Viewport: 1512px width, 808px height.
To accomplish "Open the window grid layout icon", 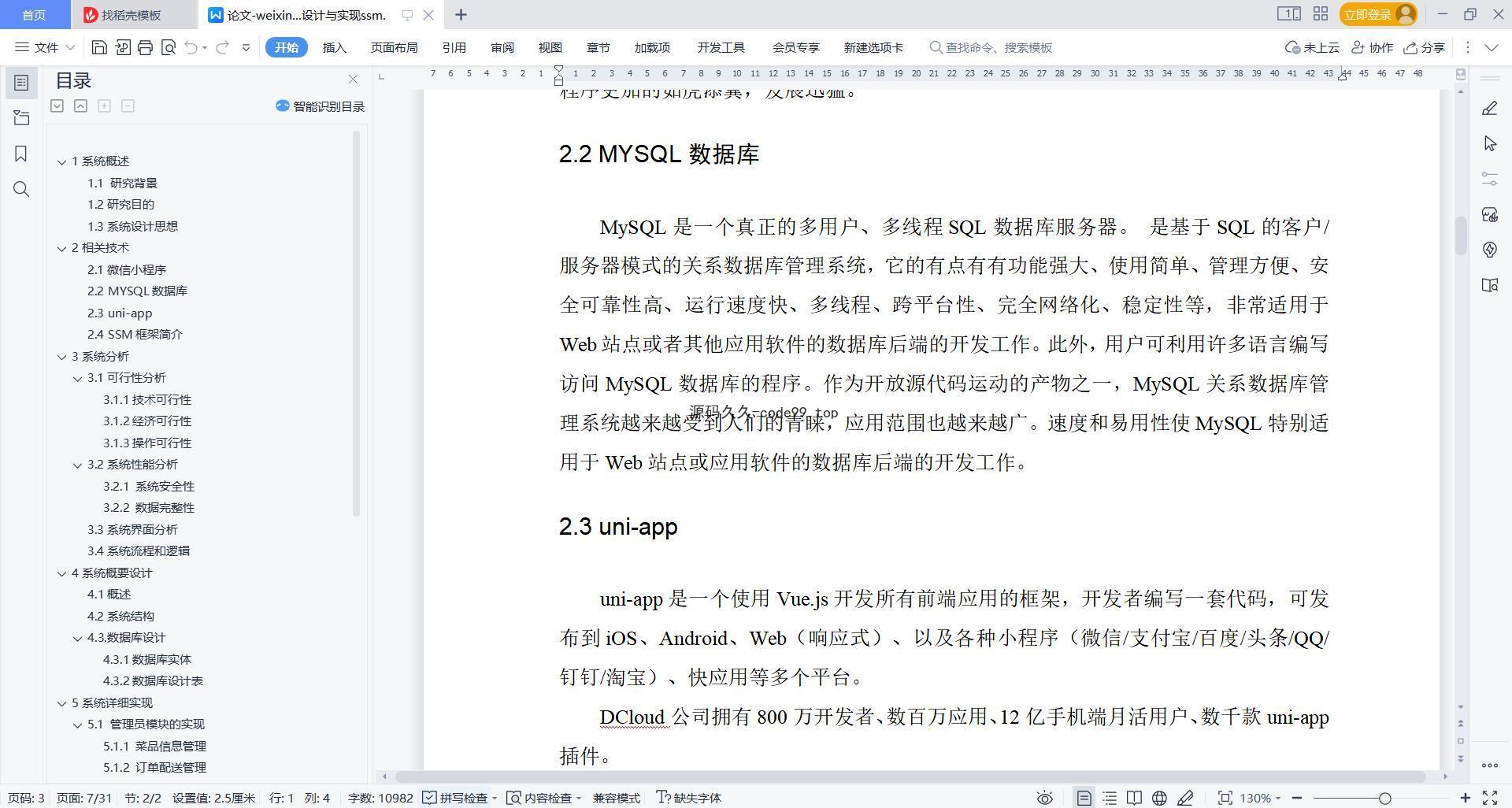I will [x=1321, y=14].
